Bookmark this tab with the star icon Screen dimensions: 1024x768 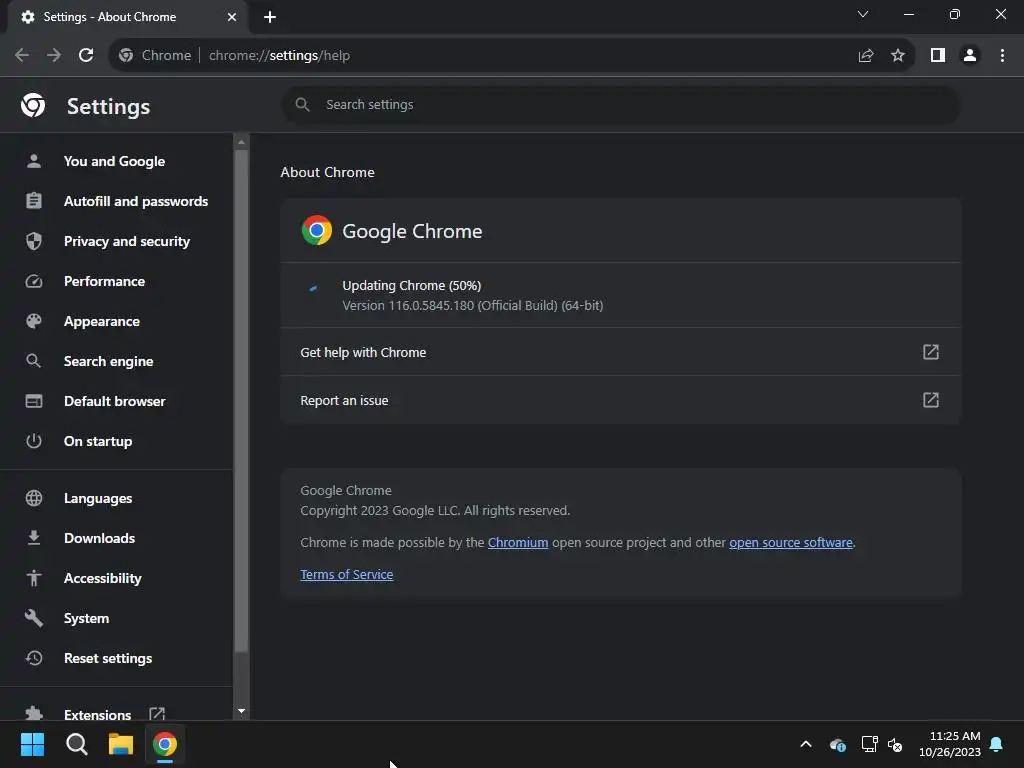click(x=898, y=56)
